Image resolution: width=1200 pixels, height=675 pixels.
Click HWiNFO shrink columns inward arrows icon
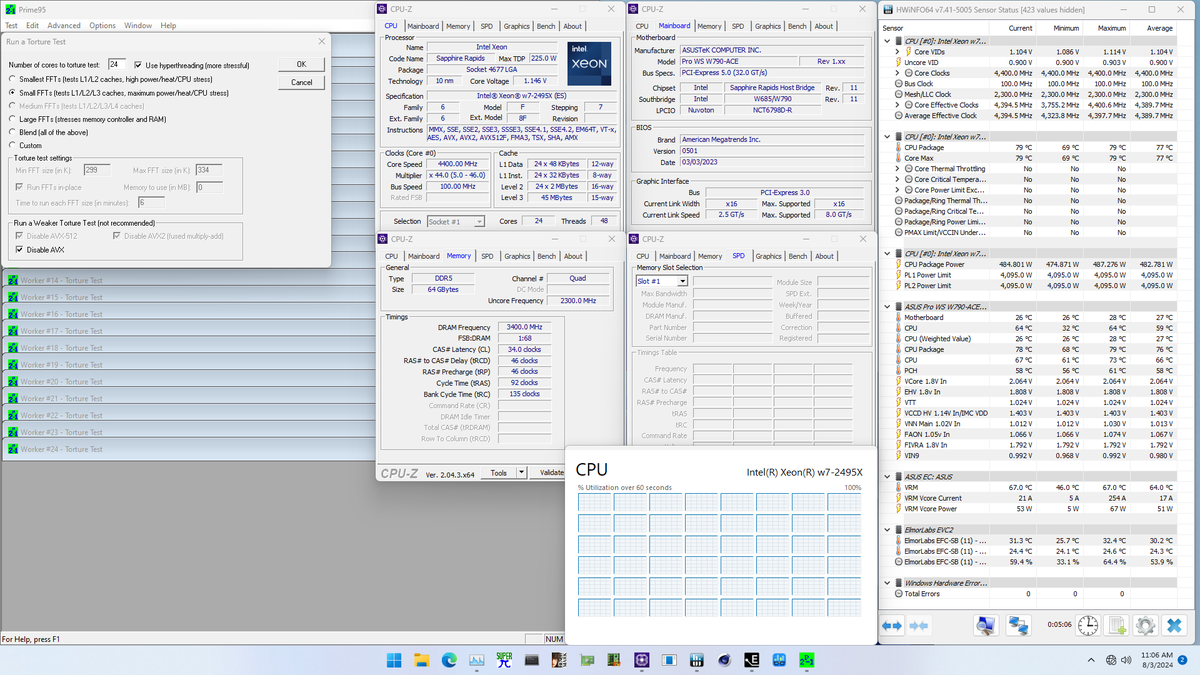point(917,625)
